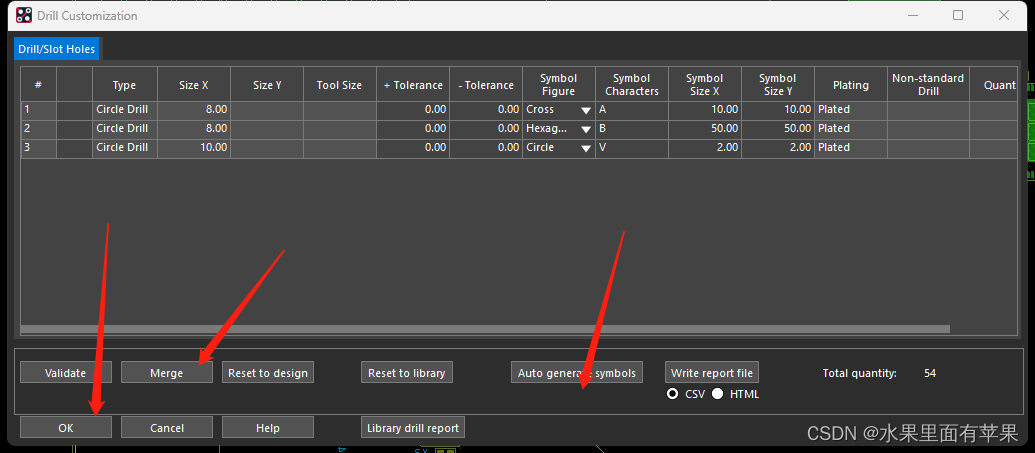Click Write report file button

[x=712, y=373]
